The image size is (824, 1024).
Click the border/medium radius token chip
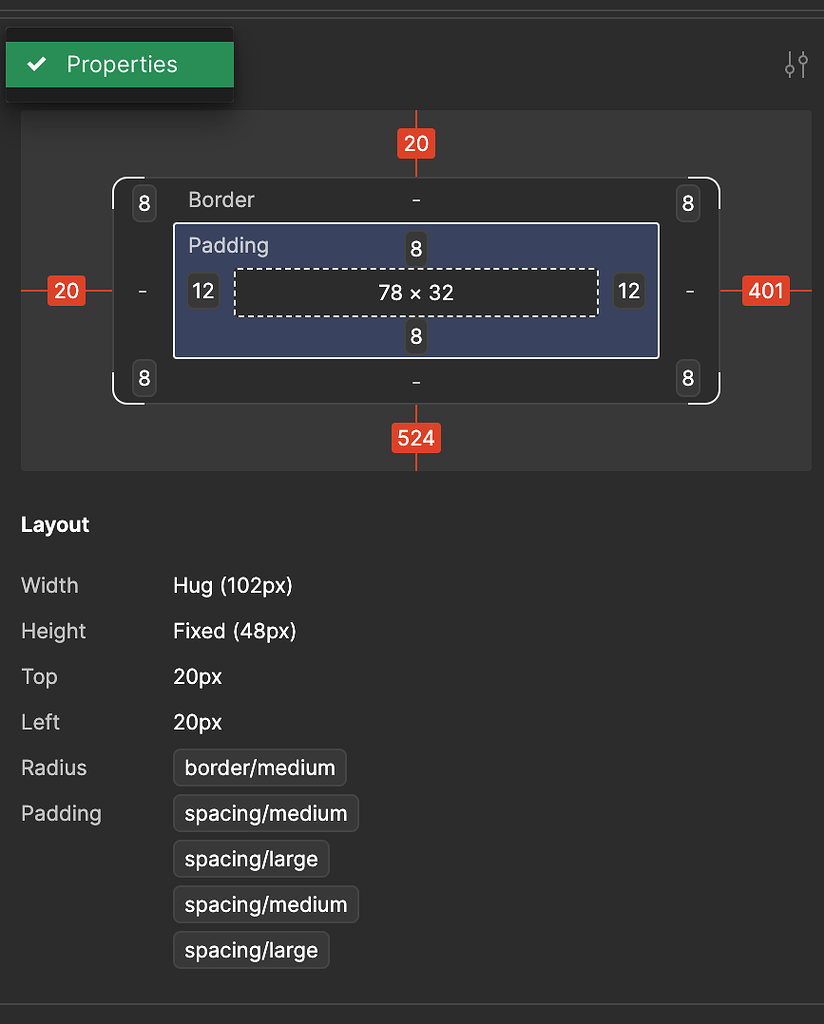tap(260, 768)
